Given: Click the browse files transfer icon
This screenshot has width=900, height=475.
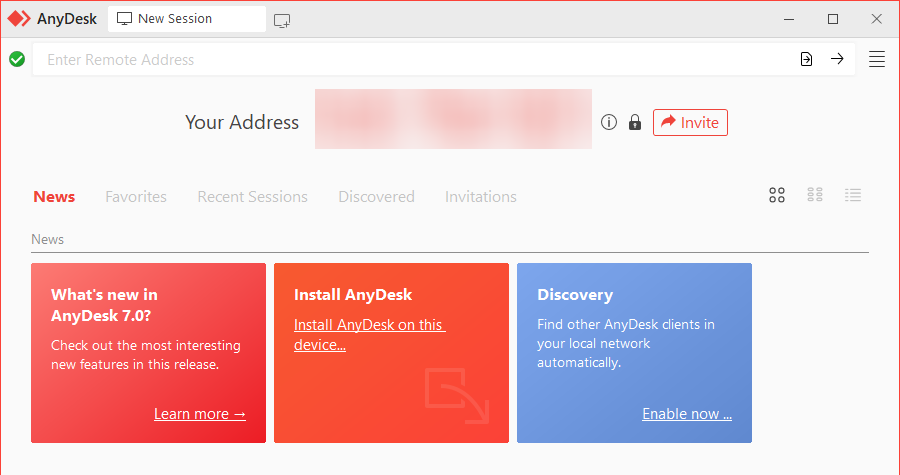Looking at the screenshot, I should [x=806, y=59].
